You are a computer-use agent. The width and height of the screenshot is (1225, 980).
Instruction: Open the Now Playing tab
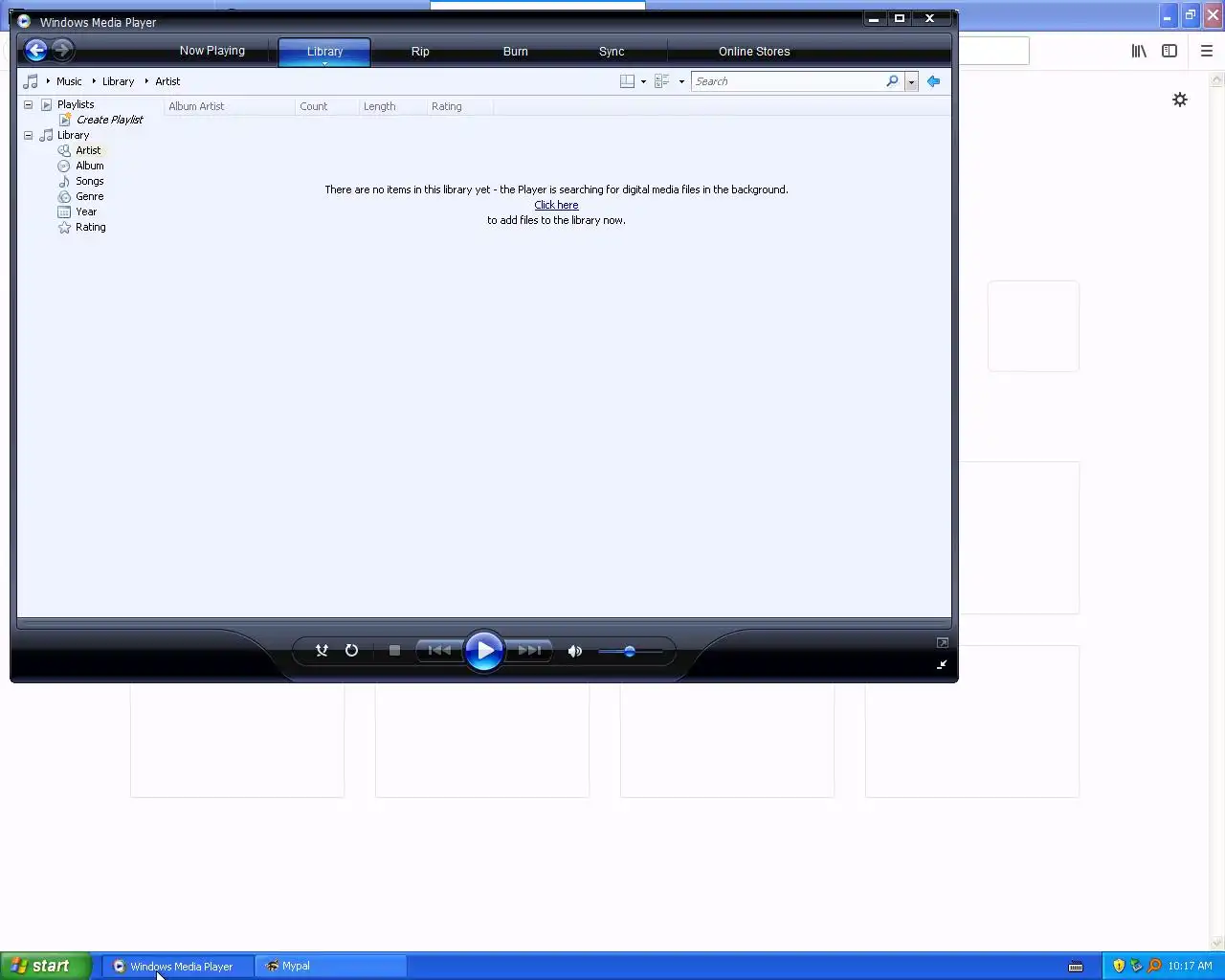click(212, 51)
